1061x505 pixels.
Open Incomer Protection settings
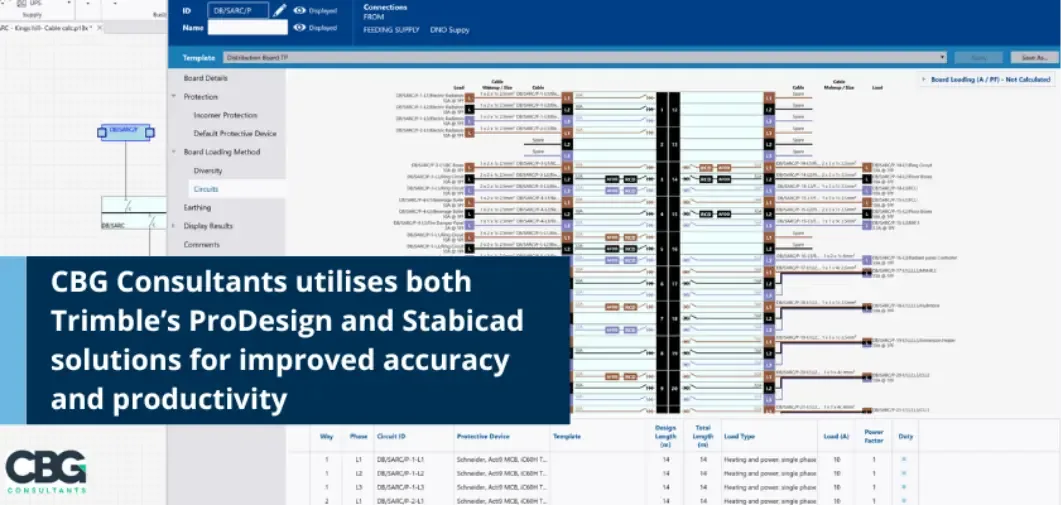tap(225, 116)
